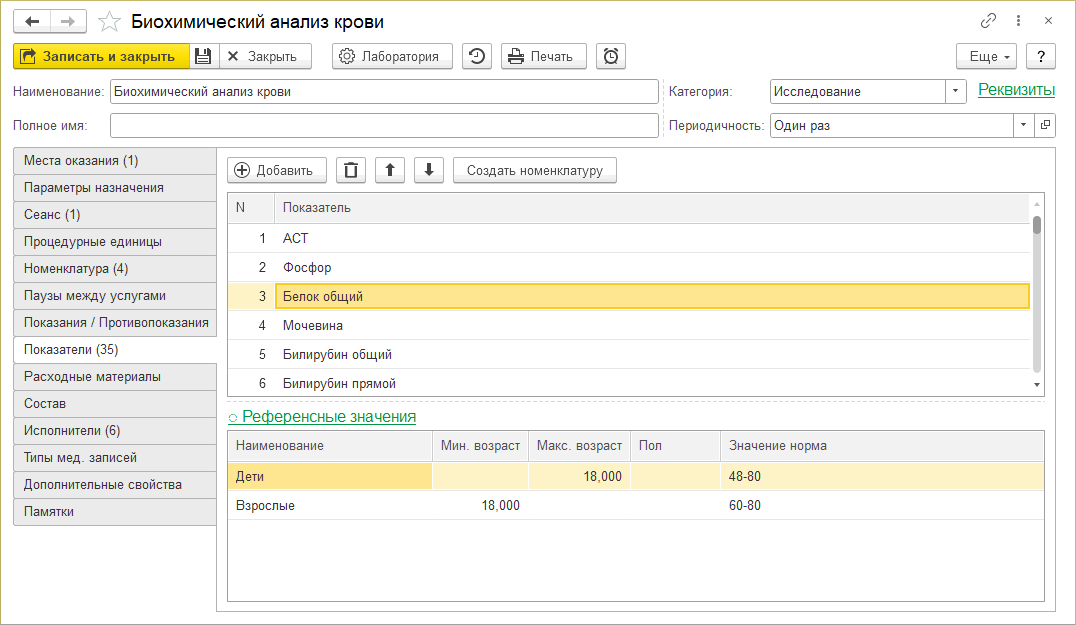This screenshot has height=625, width=1076.
Task: Click the Записать и закрыть button
Action: (x=101, y=57)
